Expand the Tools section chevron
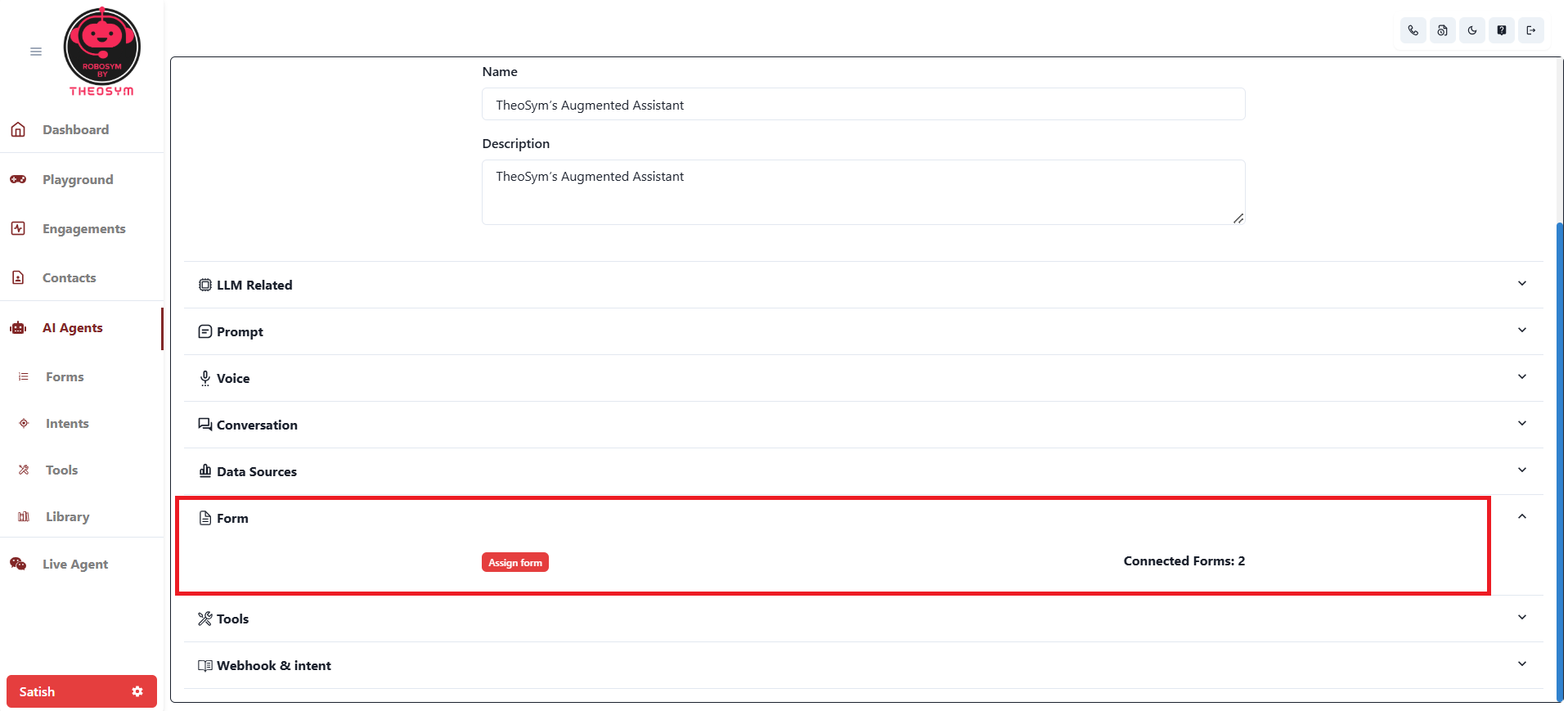1568x711 pixels. point(1522,617)
